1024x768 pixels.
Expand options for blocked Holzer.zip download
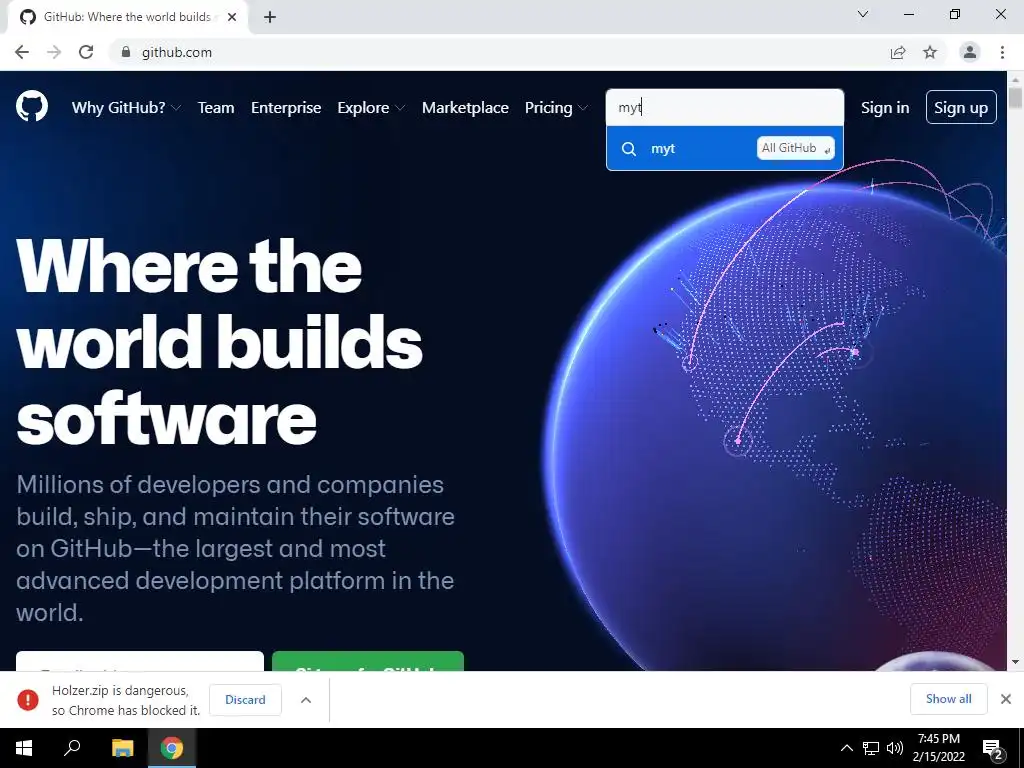(x=306, y=699)
